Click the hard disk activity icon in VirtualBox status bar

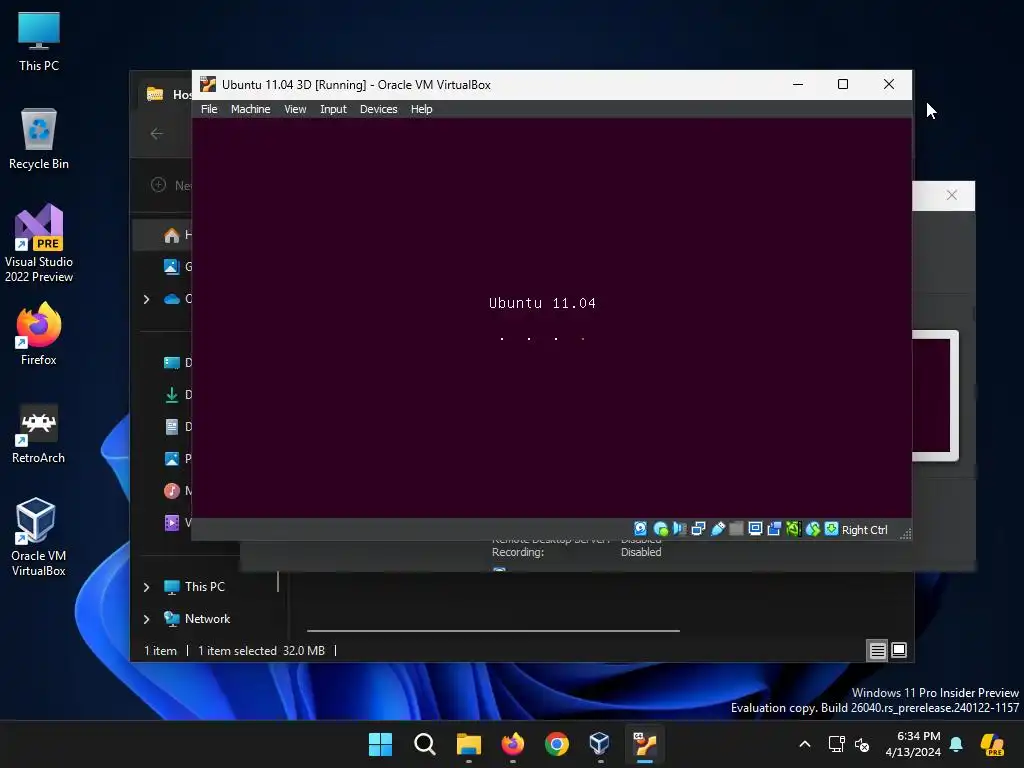pos(640,529)
